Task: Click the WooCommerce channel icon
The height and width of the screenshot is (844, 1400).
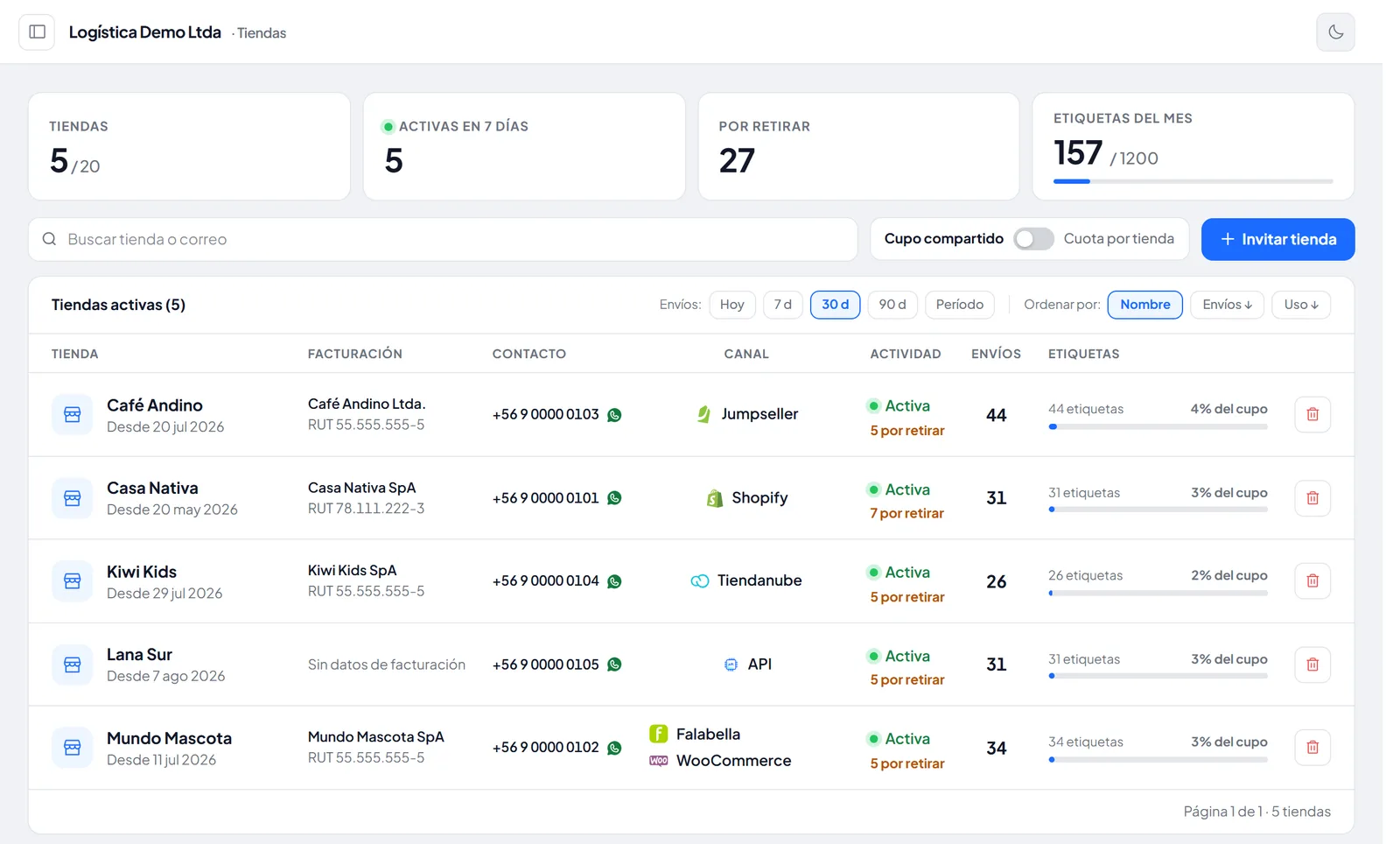Action: point(659,761)
